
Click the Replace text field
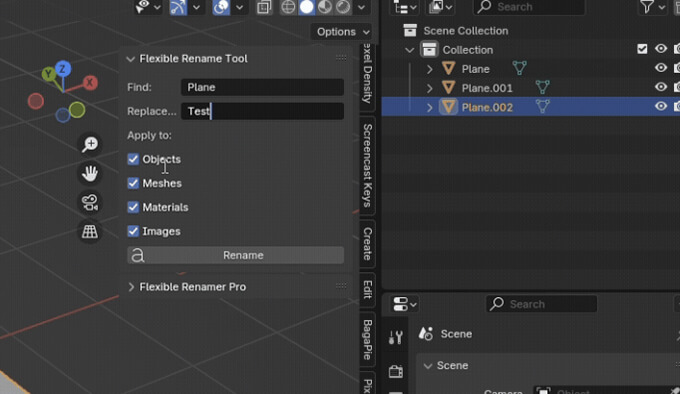[262, 111]
